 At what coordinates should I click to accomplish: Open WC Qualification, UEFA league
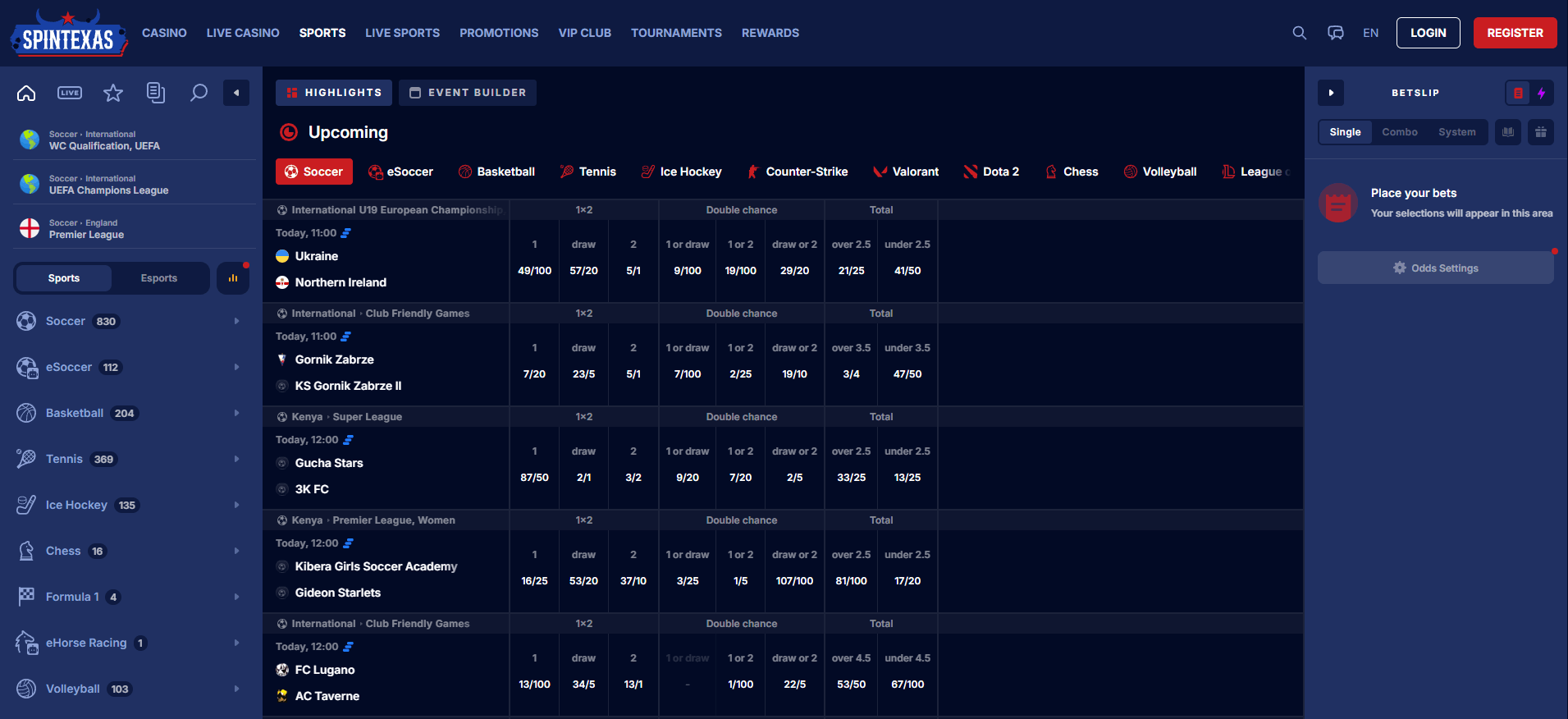[135, 140]
